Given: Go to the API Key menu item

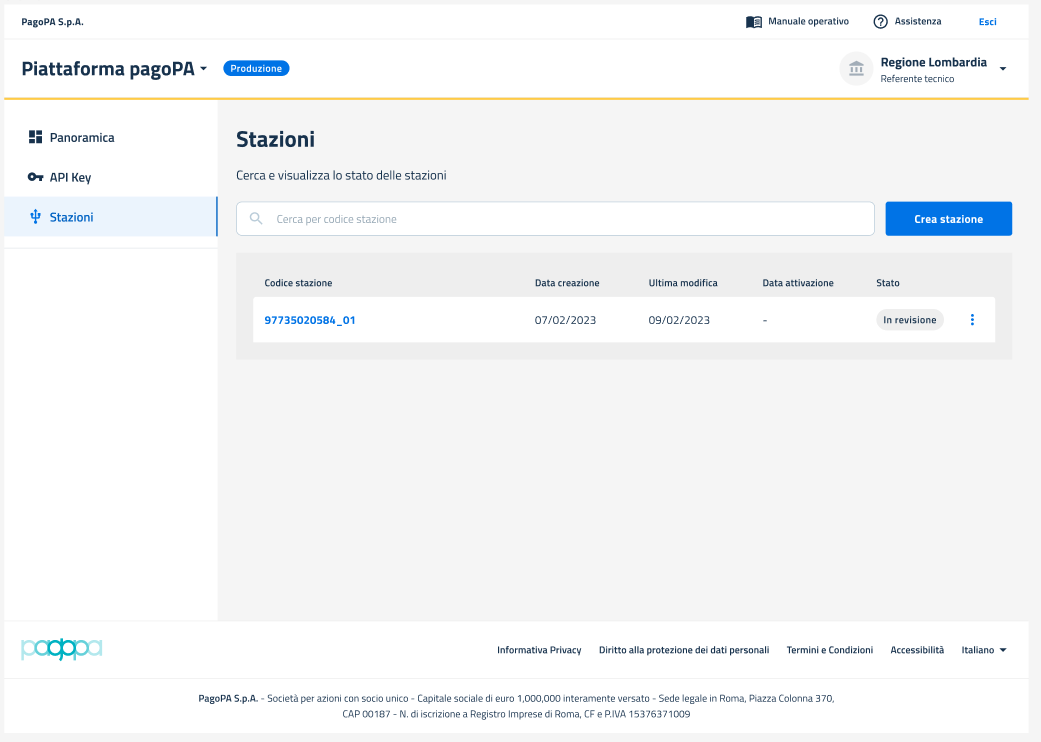Looking at the screenshot, I should click(x=70, y=177).
